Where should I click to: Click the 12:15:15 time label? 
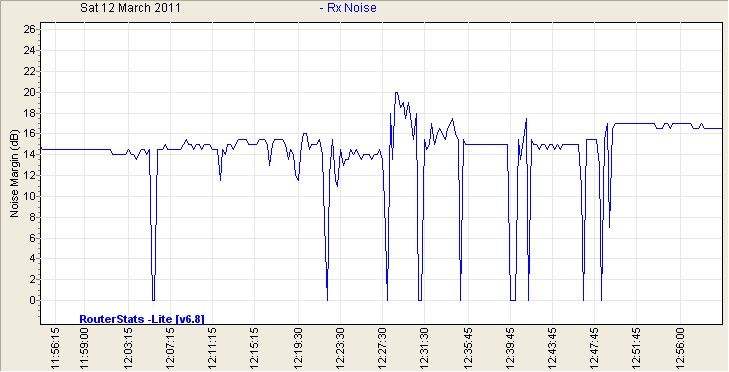(255, 349)
